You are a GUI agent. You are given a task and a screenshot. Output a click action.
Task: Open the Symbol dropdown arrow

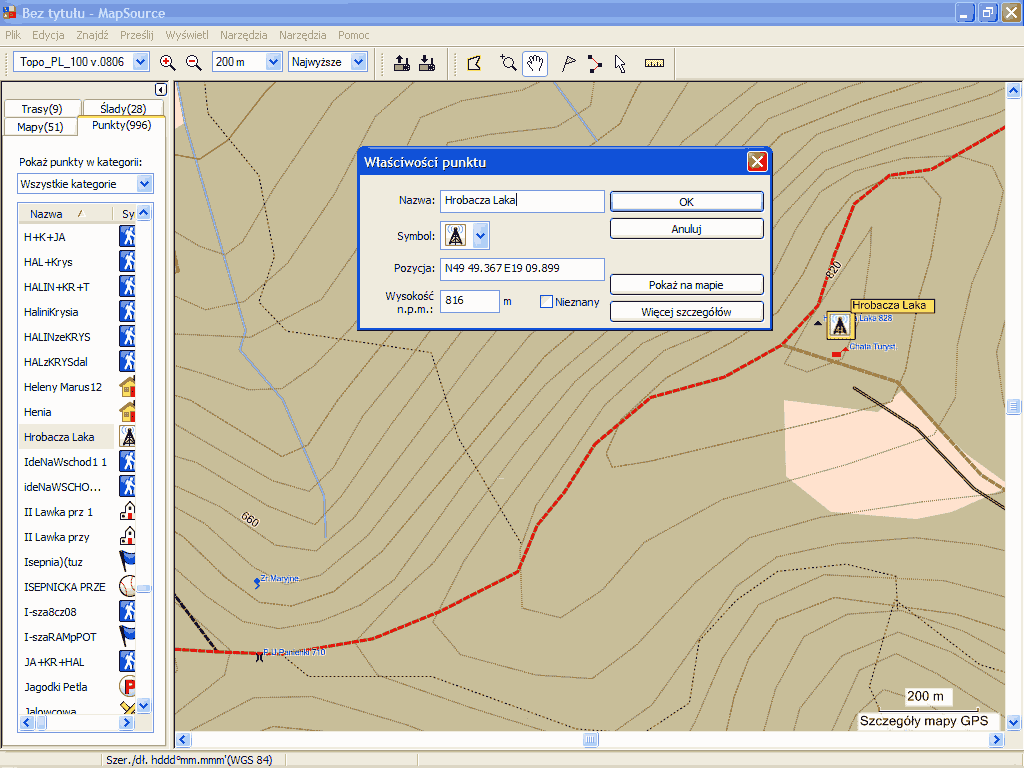[481, 236]
